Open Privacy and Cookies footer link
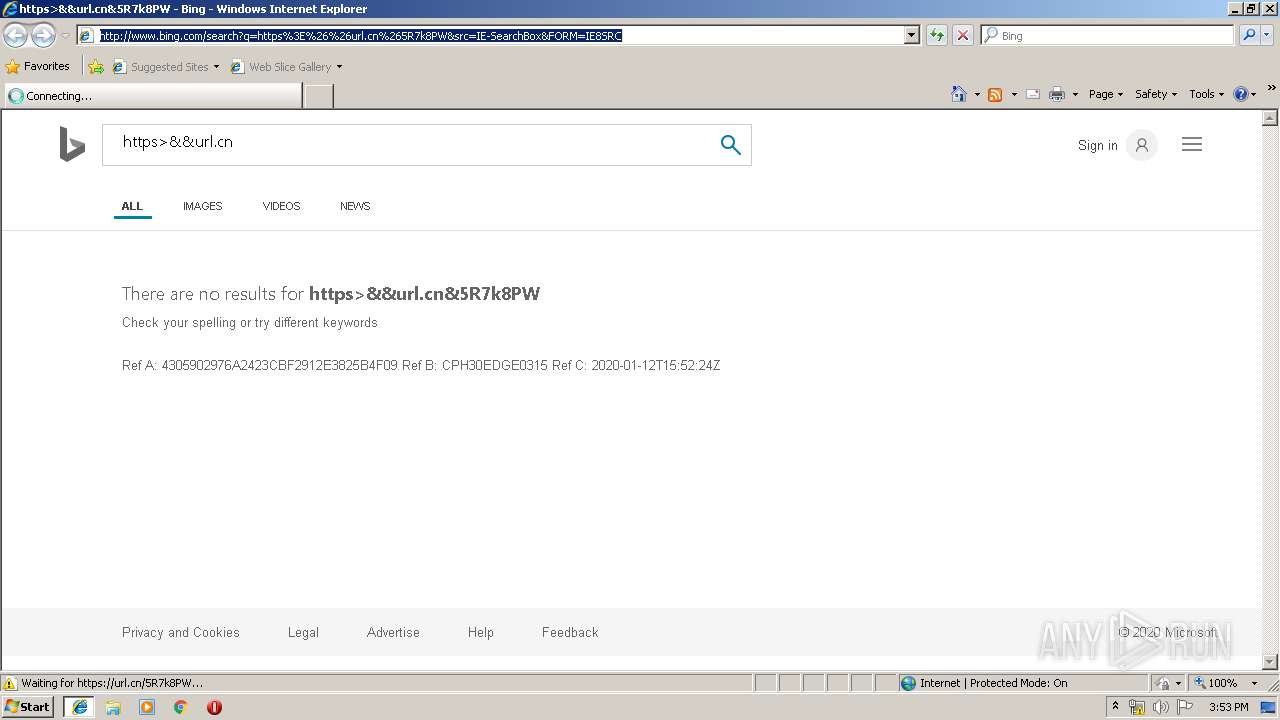1280x720 pixels. click(x=181, y=632)
